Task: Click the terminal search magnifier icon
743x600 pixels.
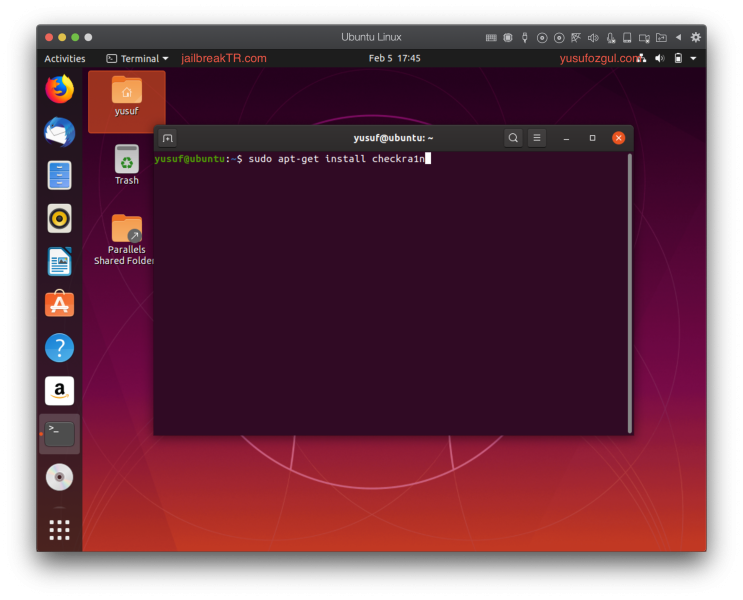Action: (x=513, y=138)
